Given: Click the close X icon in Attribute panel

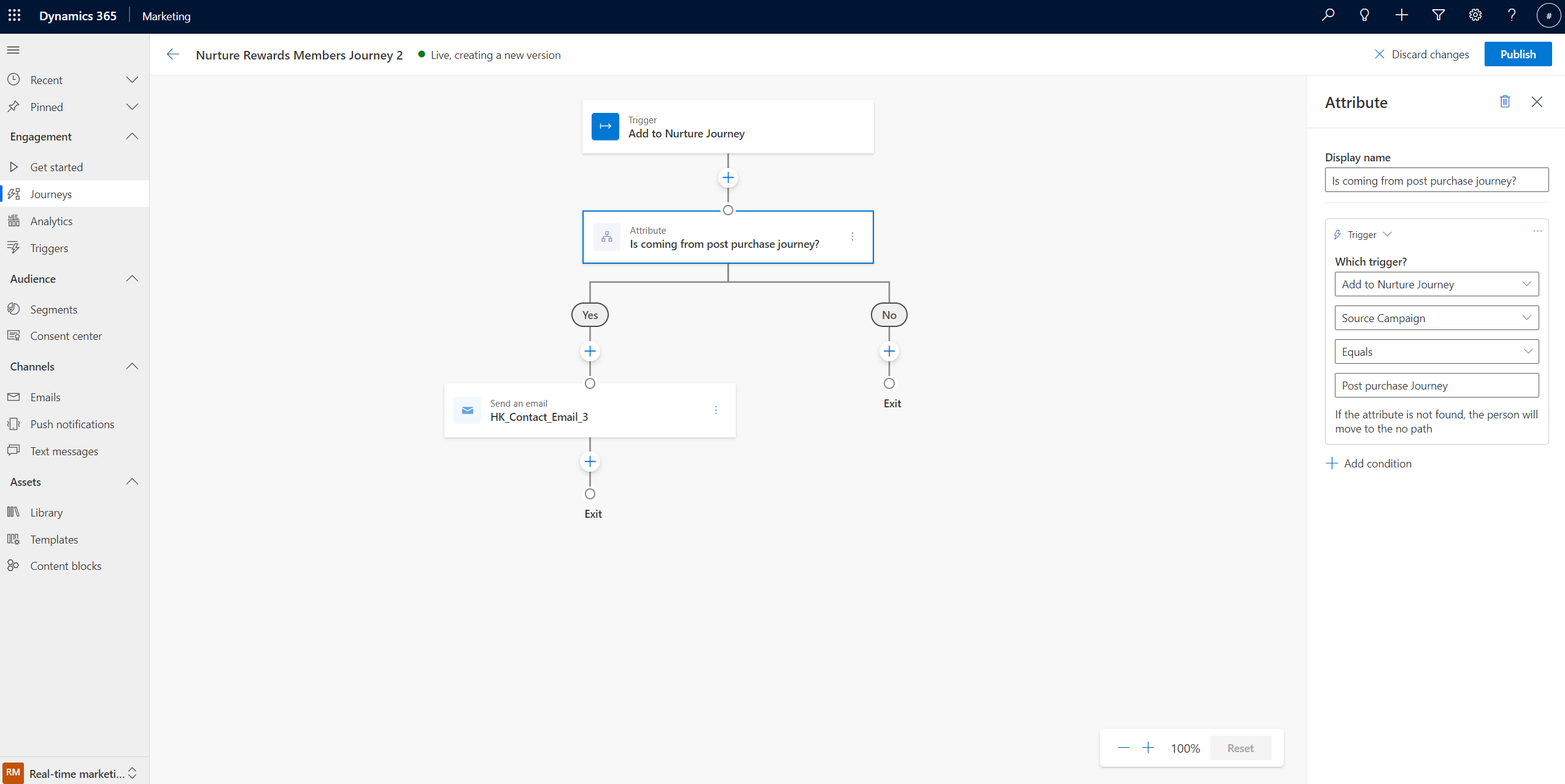Looking at the screenshot, I should 1536,102.
